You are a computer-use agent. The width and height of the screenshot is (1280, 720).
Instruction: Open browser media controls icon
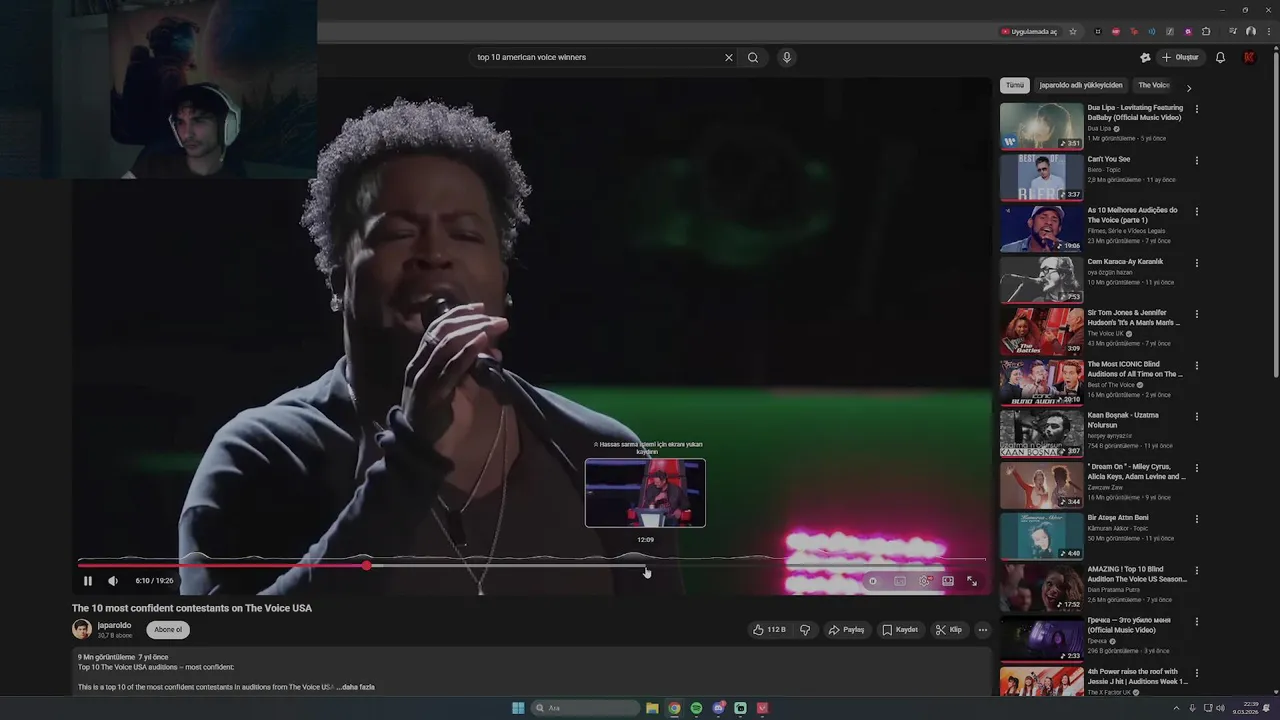1233,31
